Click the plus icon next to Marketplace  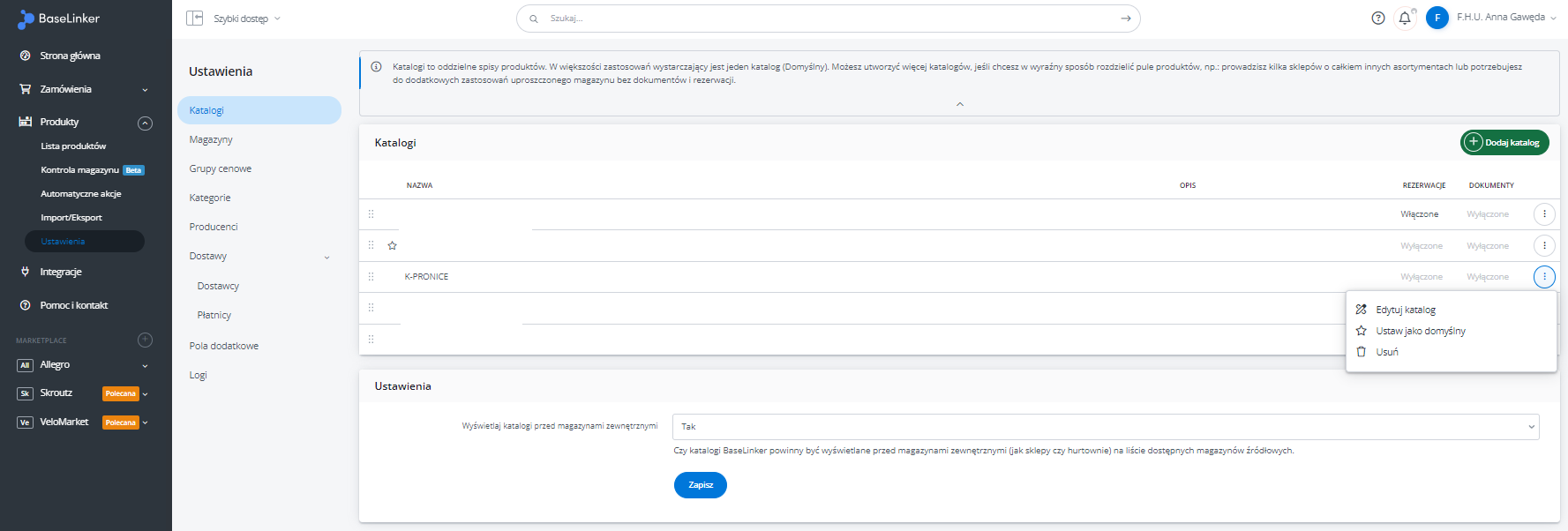146,340
